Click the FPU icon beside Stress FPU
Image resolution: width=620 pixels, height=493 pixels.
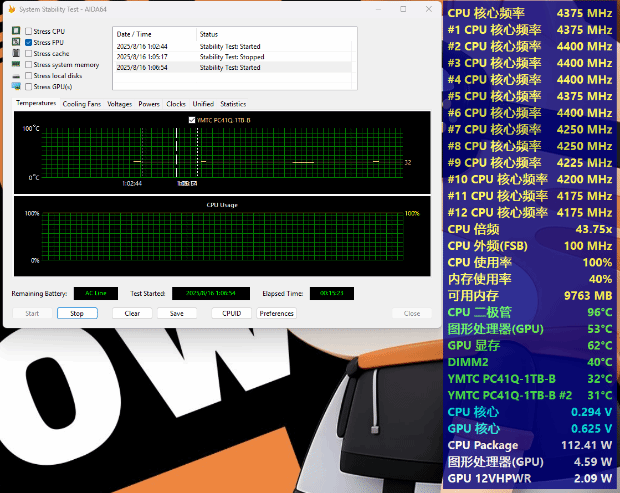tap(16, 43)
